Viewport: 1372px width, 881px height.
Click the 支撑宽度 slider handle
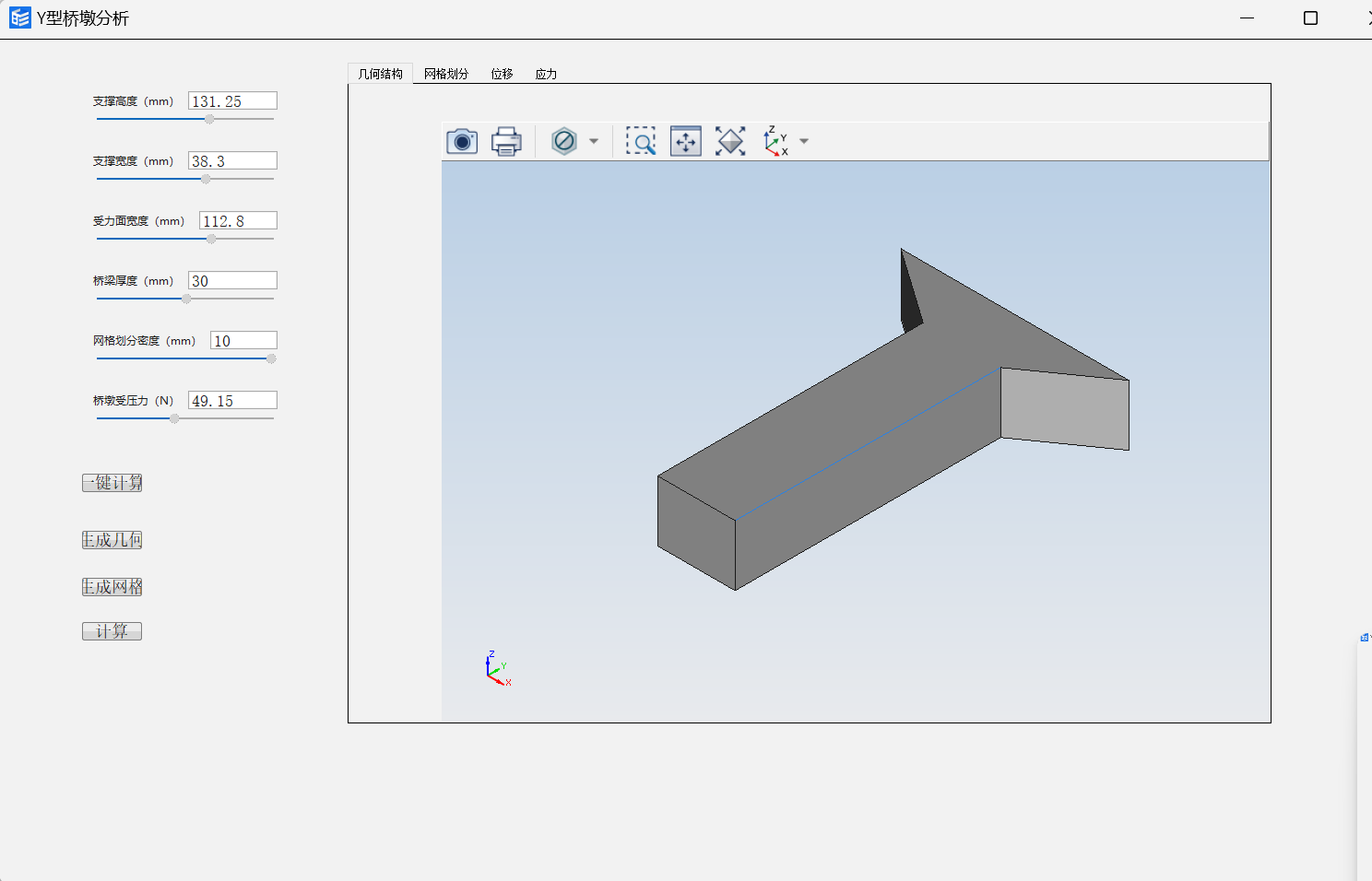tap(206, 179)
